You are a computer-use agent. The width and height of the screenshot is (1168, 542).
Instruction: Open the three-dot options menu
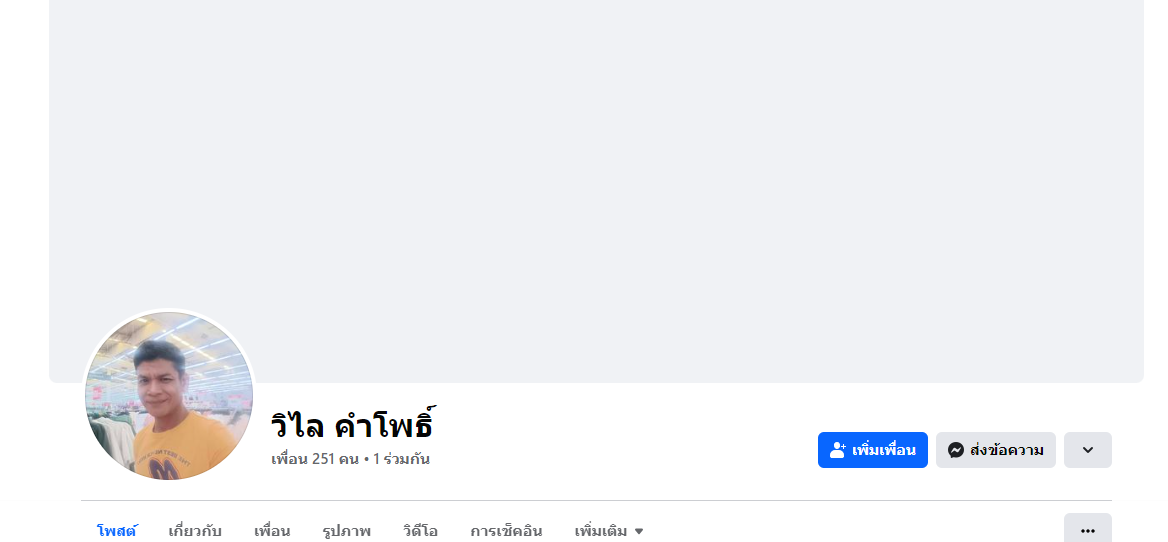click(1088, 530)
